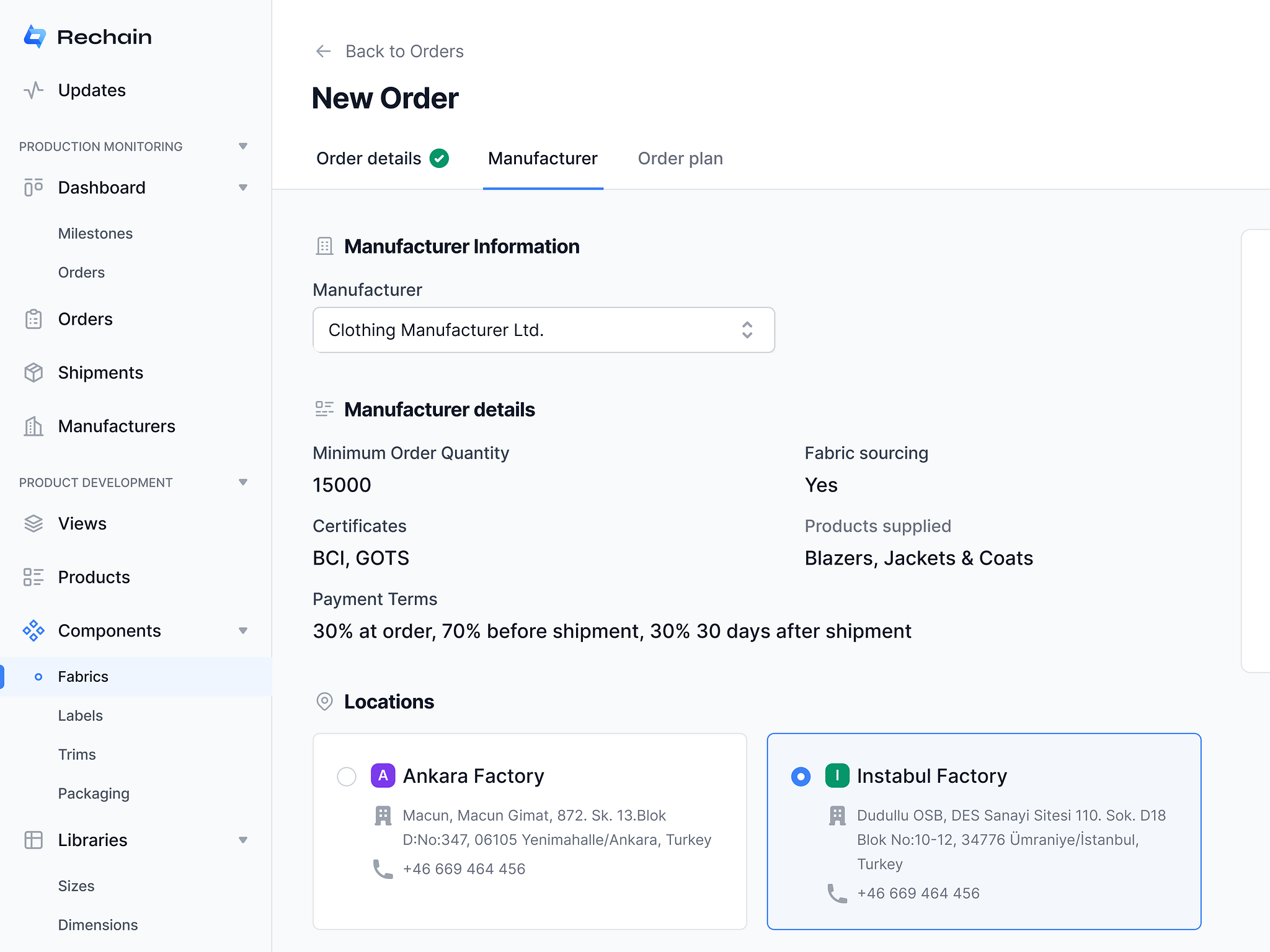This screenshot has width=1270, height=952.
Task: Collapse the Production Monitoring section
Action: 243,146
